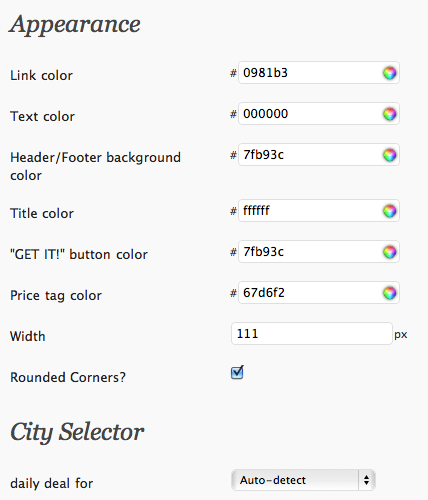This screenshot has width=428, height=500.
Task: Click Header/Footer background hex input
Action: coord(319,155)
